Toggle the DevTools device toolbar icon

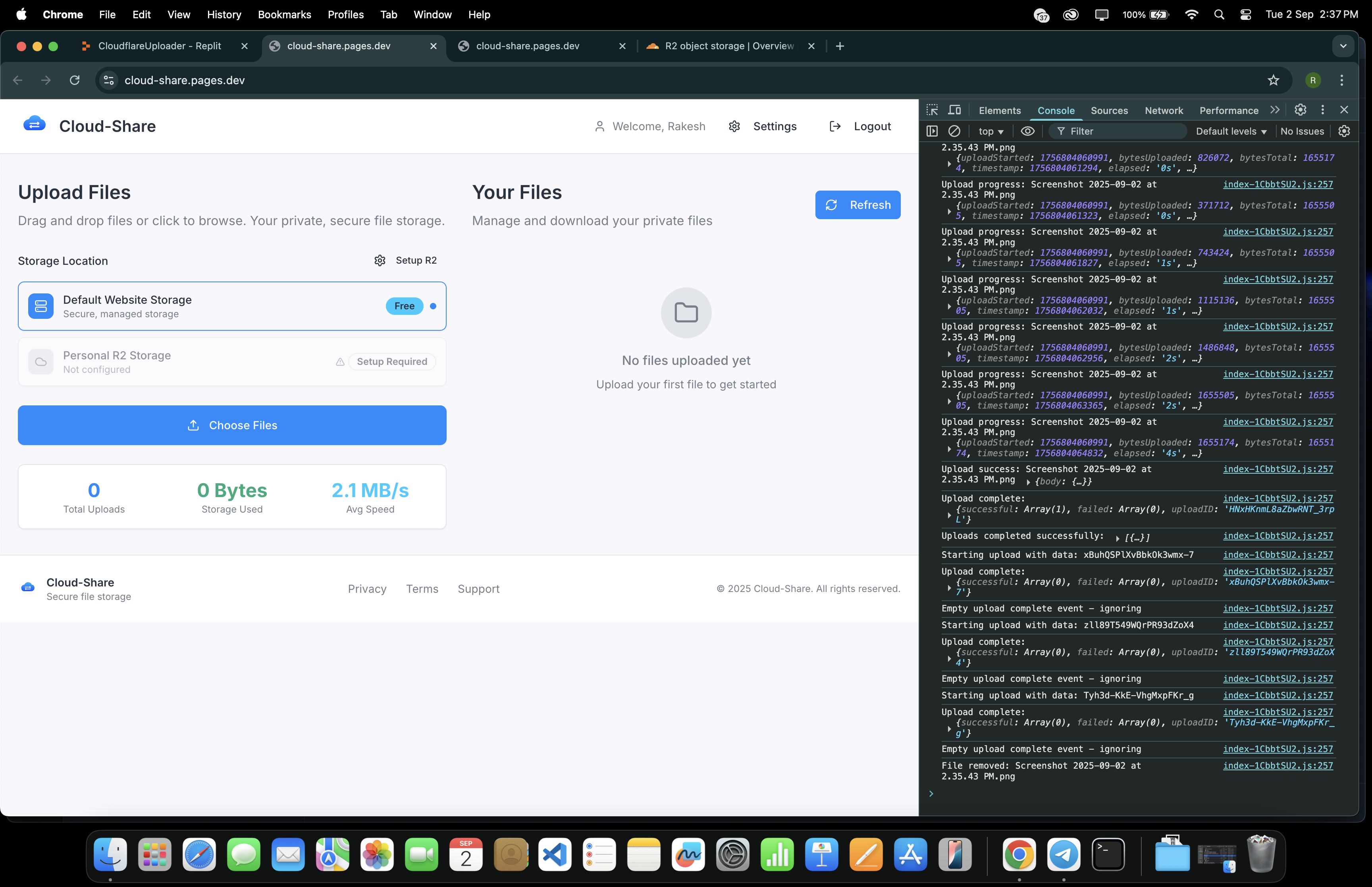(955, 110)
